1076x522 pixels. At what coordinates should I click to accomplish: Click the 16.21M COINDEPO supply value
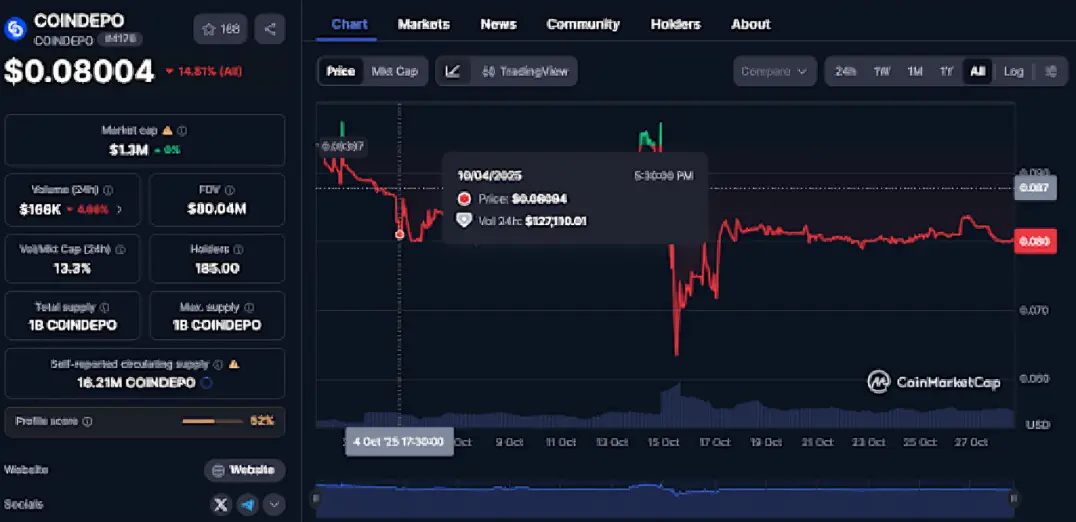coord(137,383)
